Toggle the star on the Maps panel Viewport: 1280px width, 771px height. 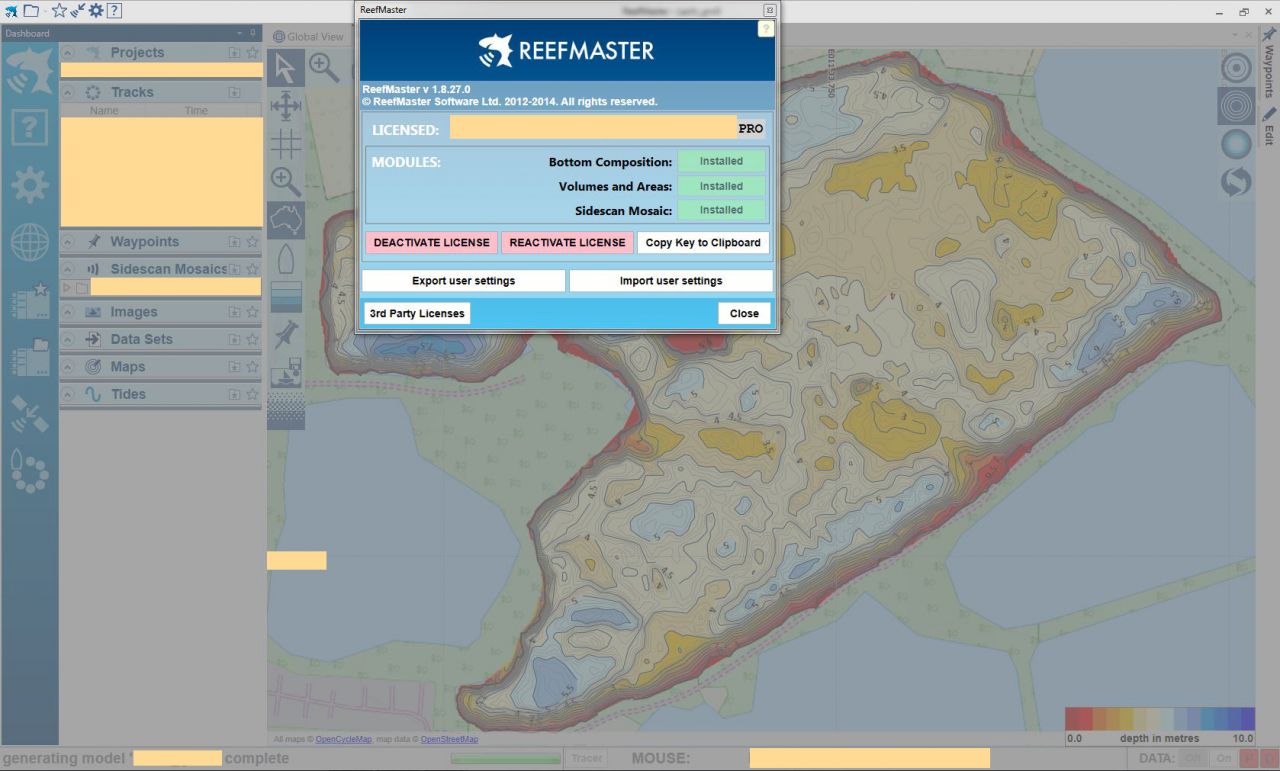pyautogui.click(x=253, y=367)
